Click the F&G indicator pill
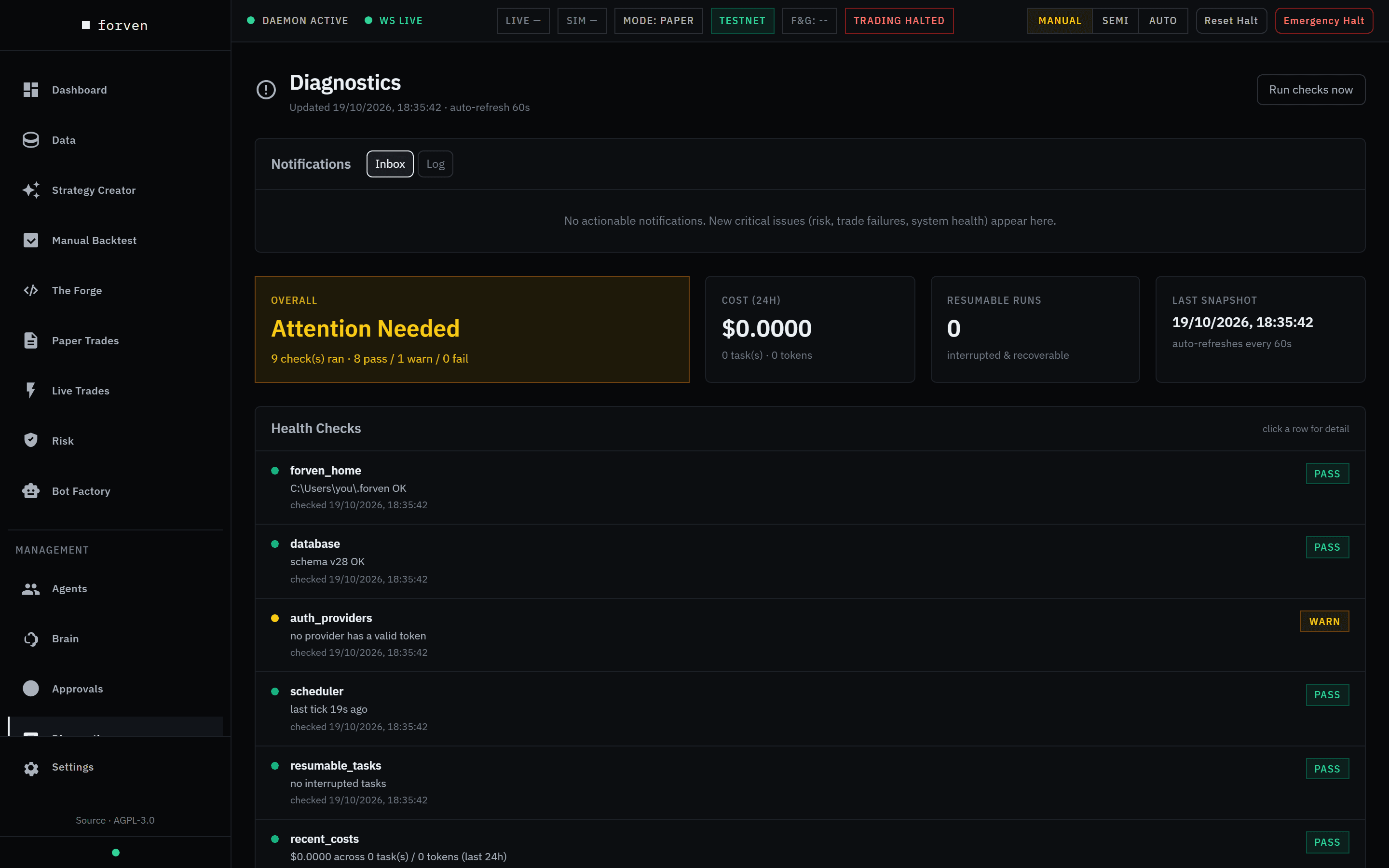This screenshot has height=868, width=1389. (809, 21)
